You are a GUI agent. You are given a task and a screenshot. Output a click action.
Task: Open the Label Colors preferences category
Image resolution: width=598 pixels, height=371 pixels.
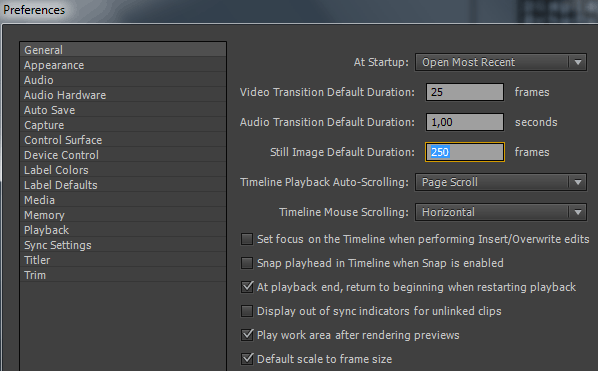[123, 170]
